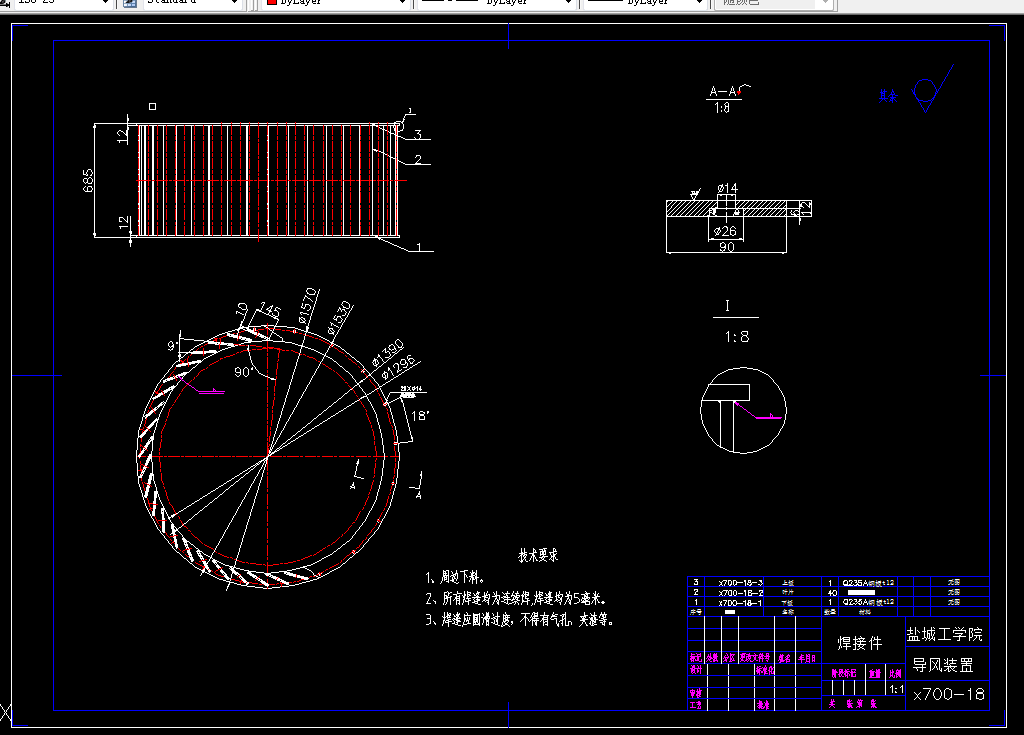Click the outer section mark A right of the ring
Image resolution: width=1024 pixels, height=735 pixels.
coord(419,496)
